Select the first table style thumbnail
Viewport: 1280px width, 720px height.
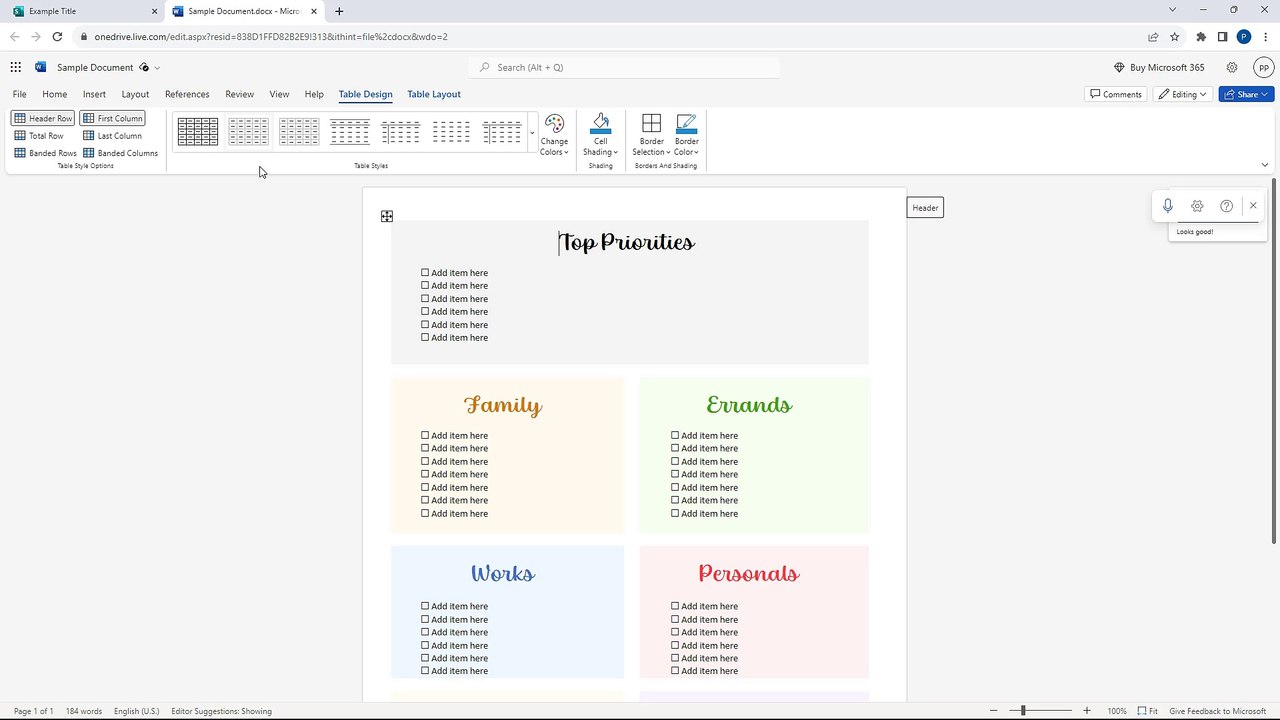198,131
